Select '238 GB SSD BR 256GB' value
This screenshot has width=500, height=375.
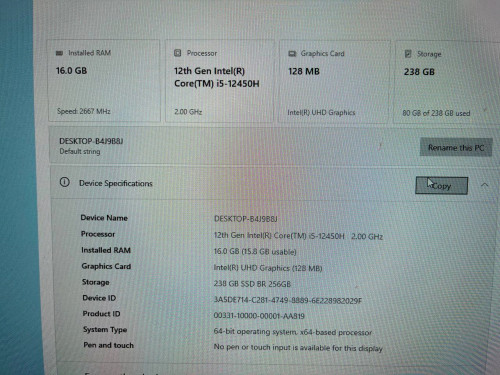pyautogui.click(x=252, y=284)
